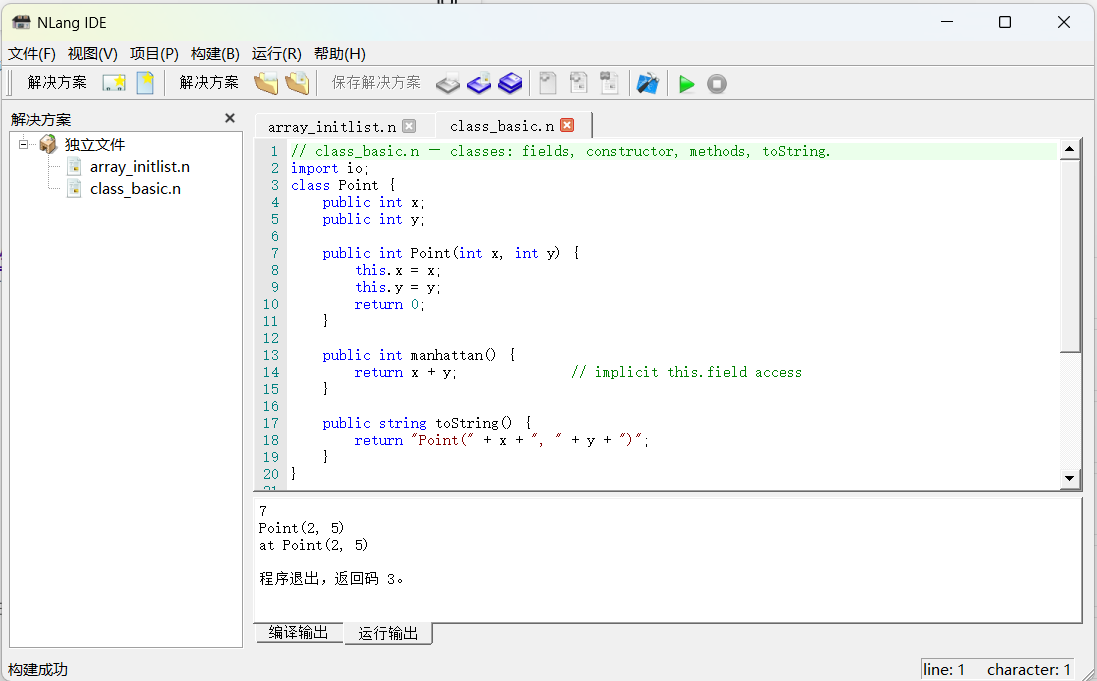Click the '// implicit this.field access' comment

[686, 372]
